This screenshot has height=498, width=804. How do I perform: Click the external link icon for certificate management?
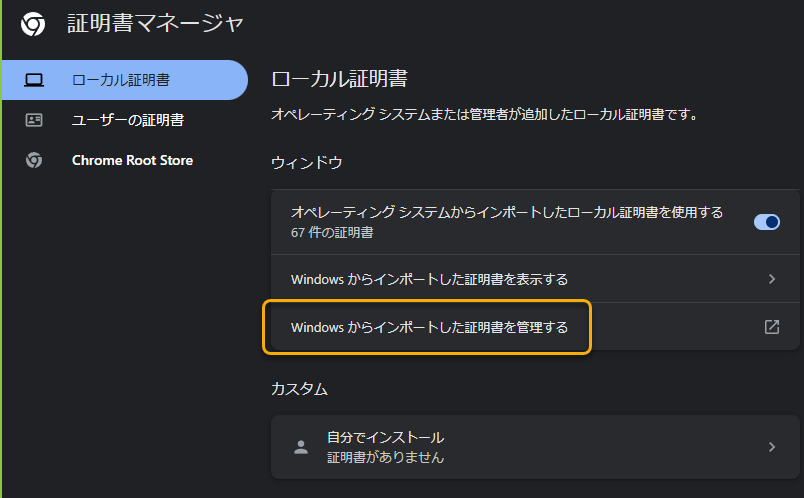click(772, 327)
